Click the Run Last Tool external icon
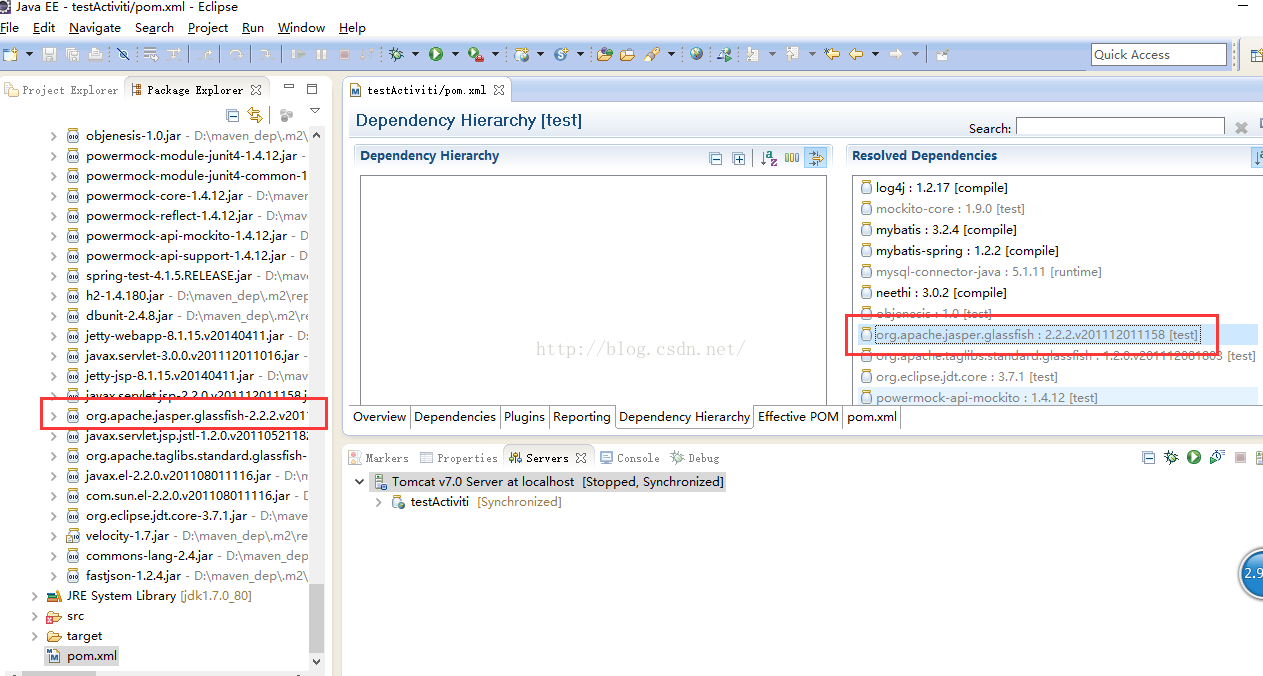 coord(475,54)
